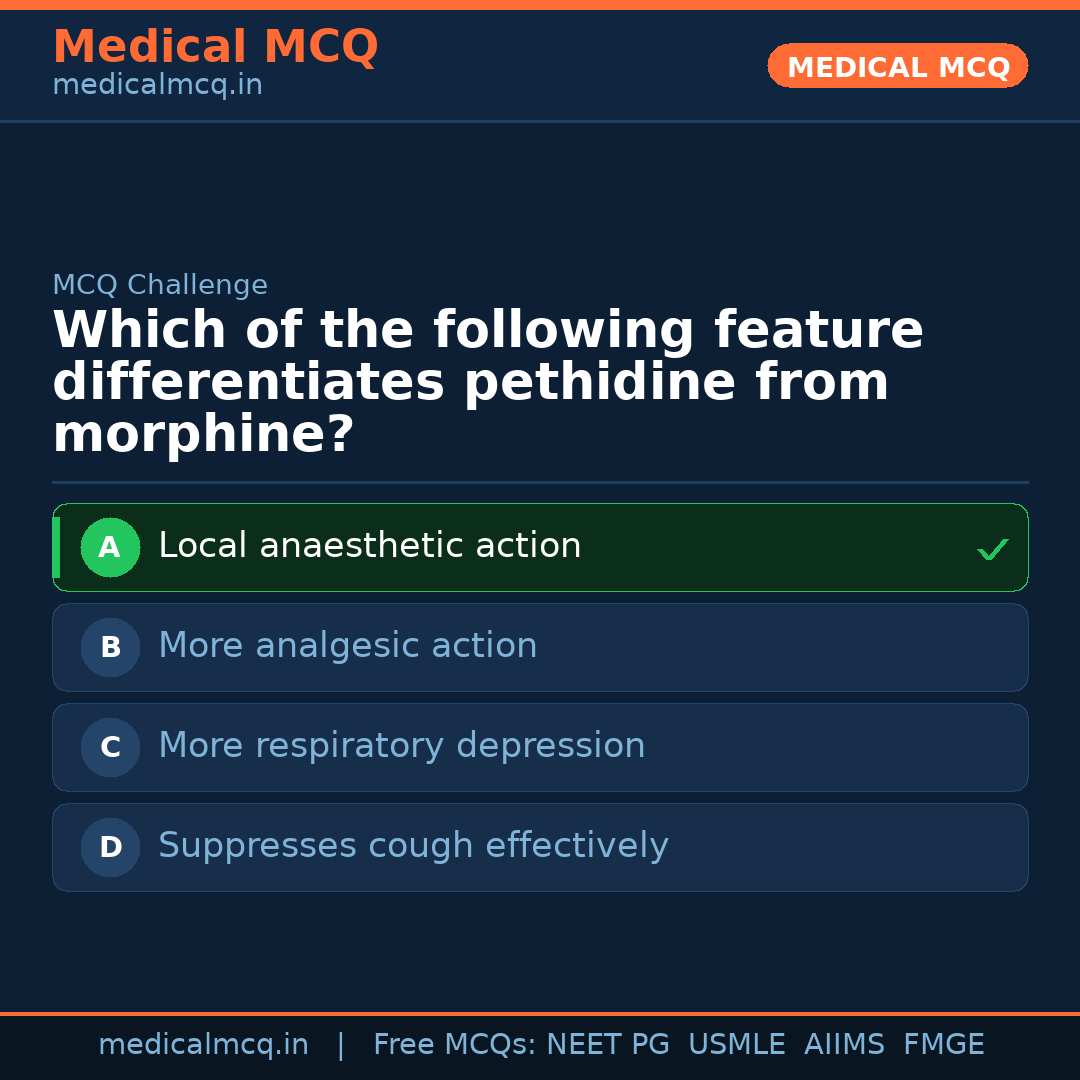
Task: Open the medicalmcq.in link under the title
Action: [x=157, y=86]
